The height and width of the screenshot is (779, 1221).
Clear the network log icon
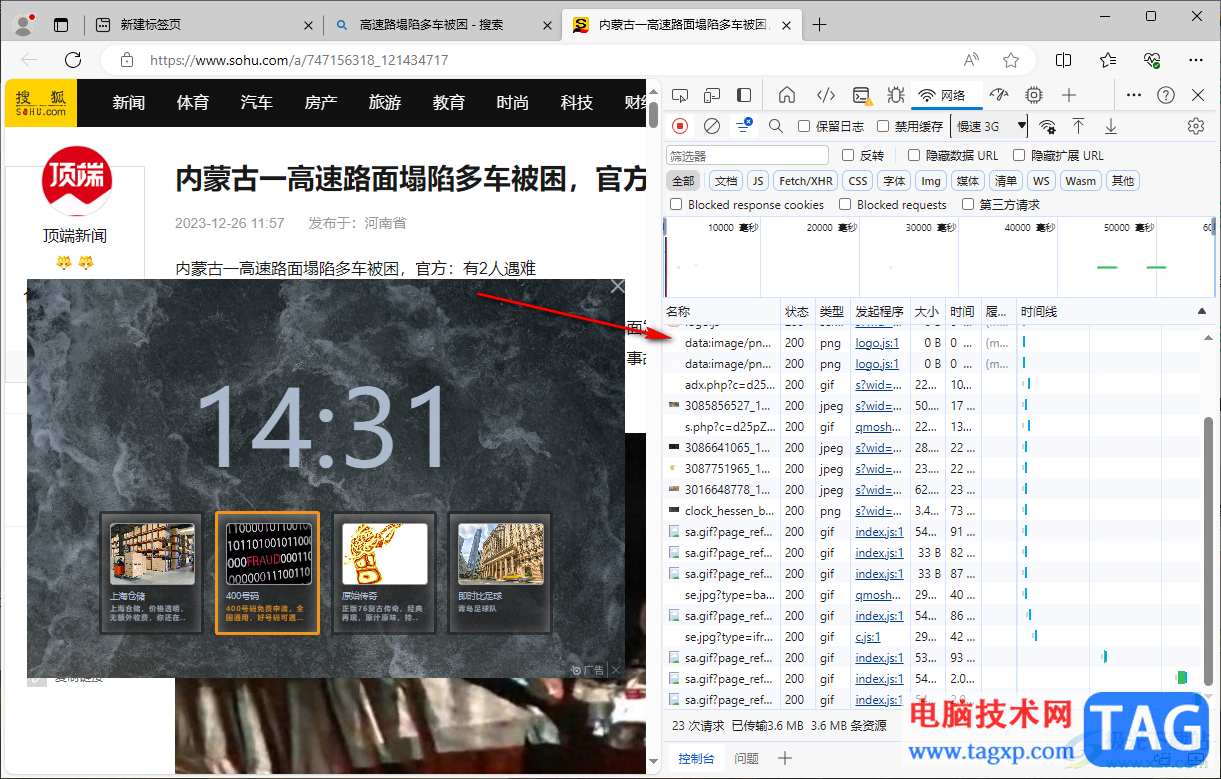coord(712,126)
